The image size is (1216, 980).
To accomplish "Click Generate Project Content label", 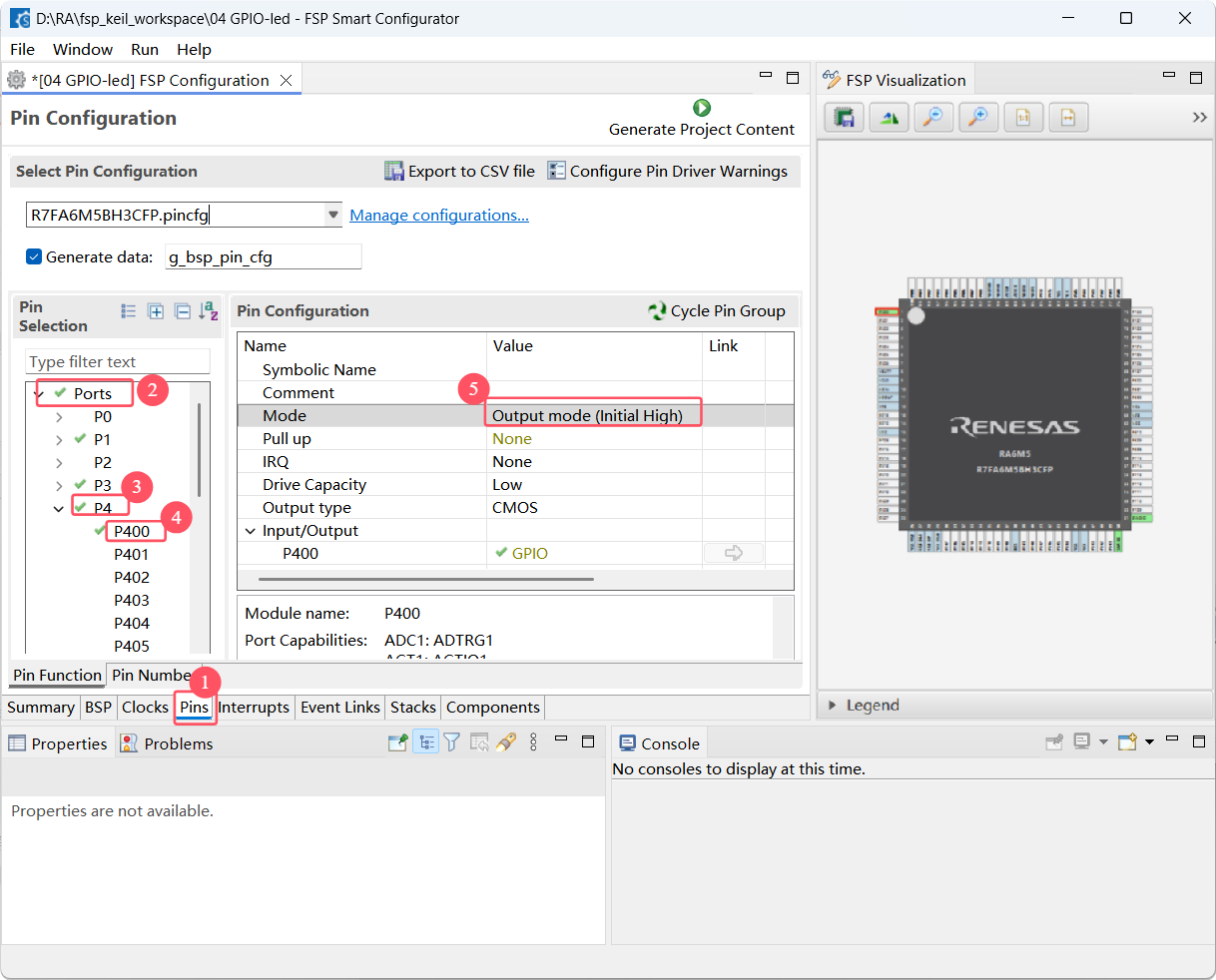I will pos(702,130).
